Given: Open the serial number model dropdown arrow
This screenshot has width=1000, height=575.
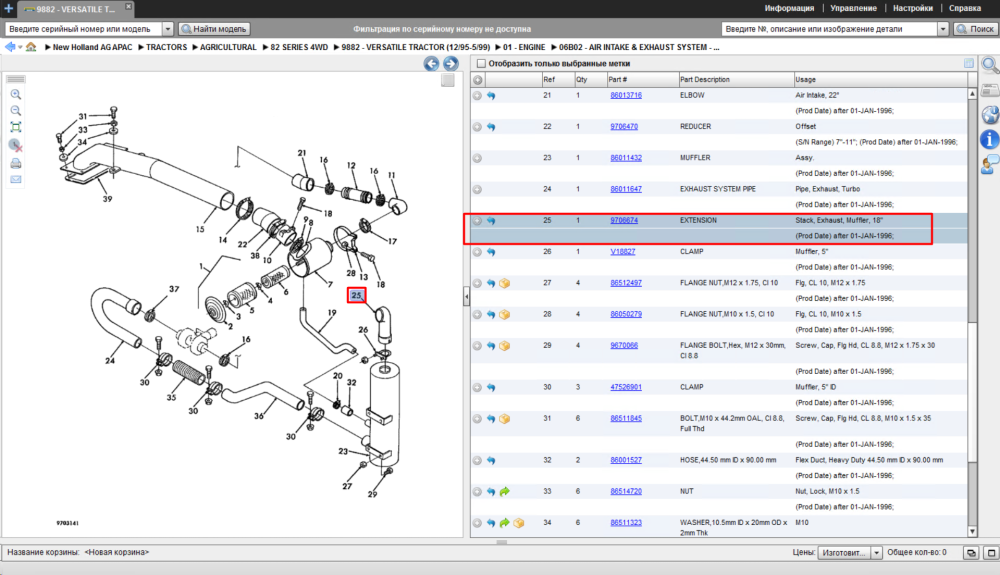Looking at the screenshot, I should 168,29.
